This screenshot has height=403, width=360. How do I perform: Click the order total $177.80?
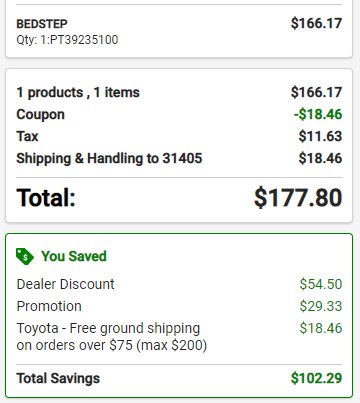pyautogui.click(x=298, y=198)
